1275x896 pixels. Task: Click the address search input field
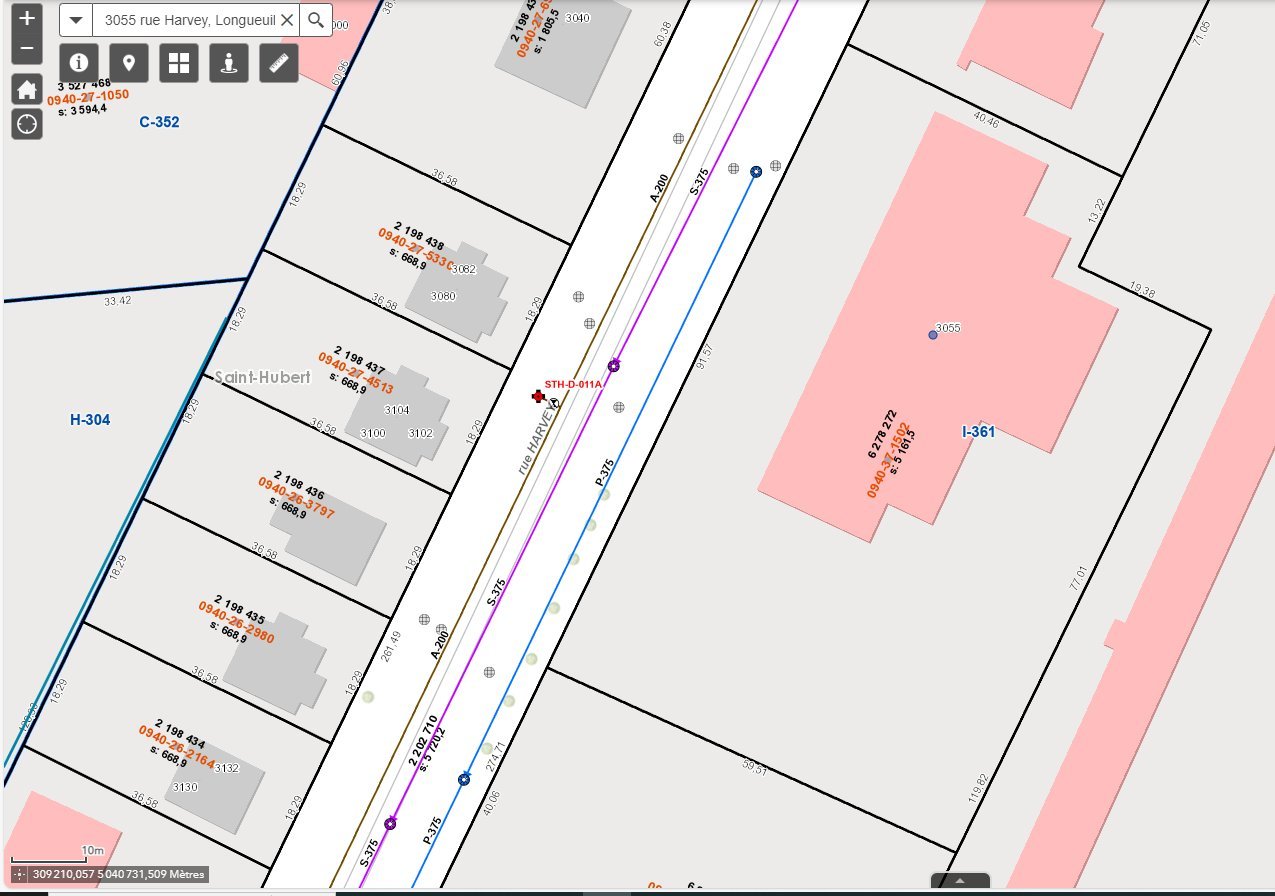tap(185, 20)
